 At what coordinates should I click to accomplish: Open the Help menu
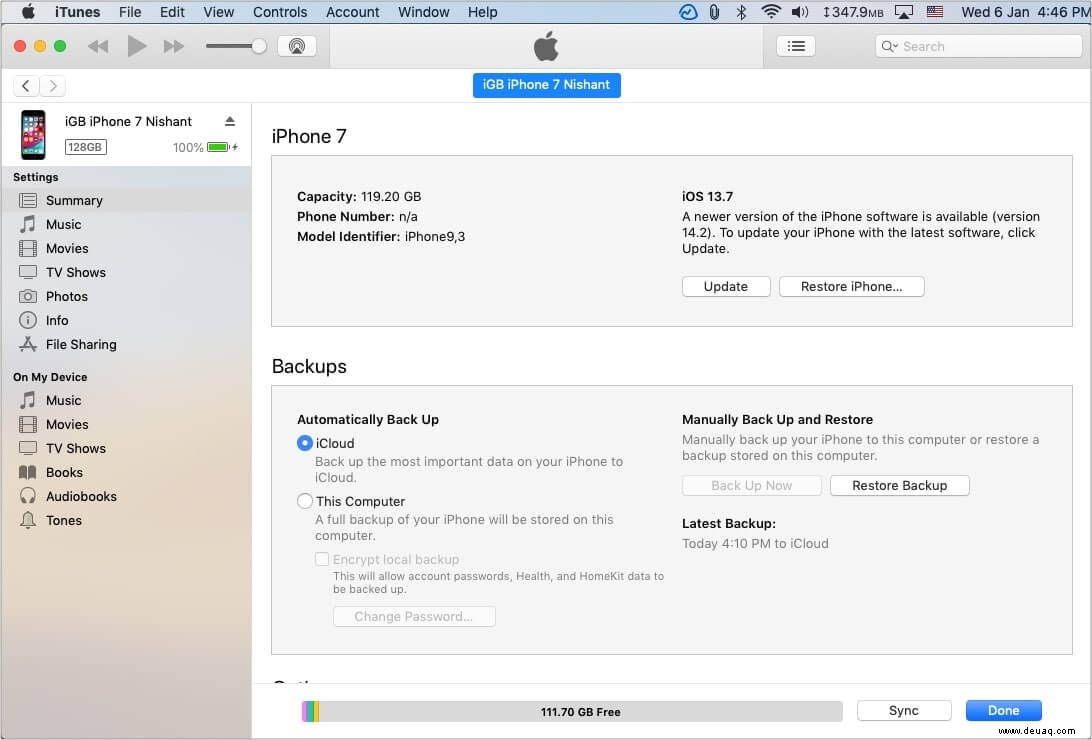(483, 12)
